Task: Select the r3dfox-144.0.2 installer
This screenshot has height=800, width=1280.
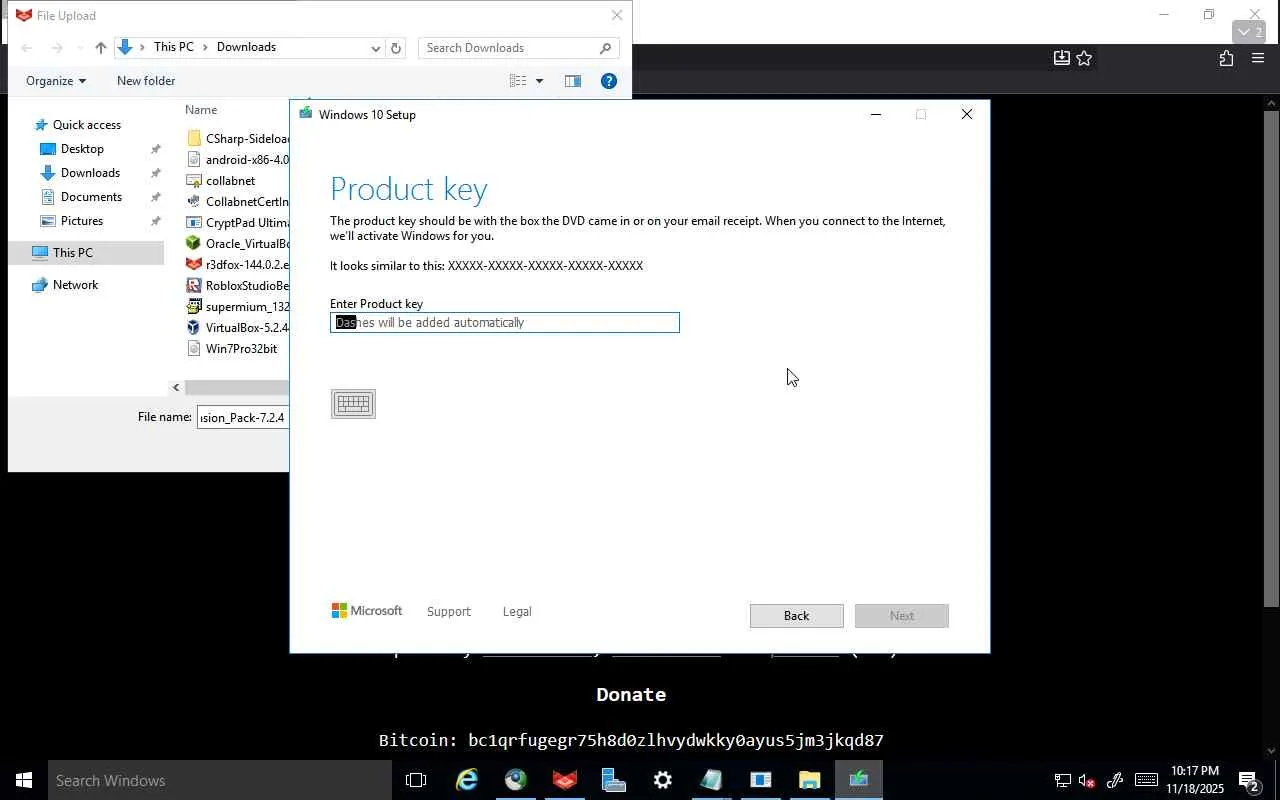Action: click(x=238, y=265)
